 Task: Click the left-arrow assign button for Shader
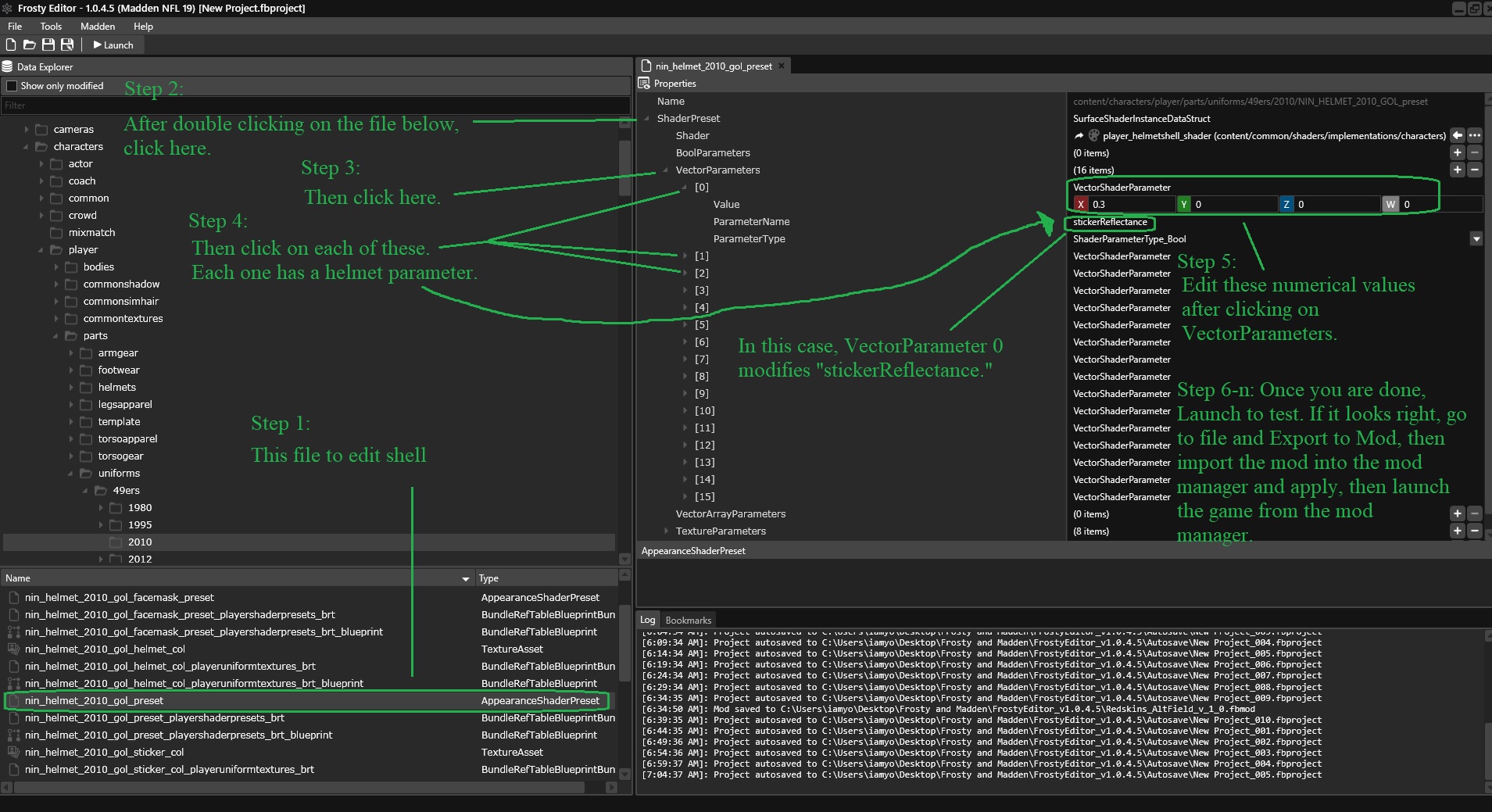[x=1457, y=135]
